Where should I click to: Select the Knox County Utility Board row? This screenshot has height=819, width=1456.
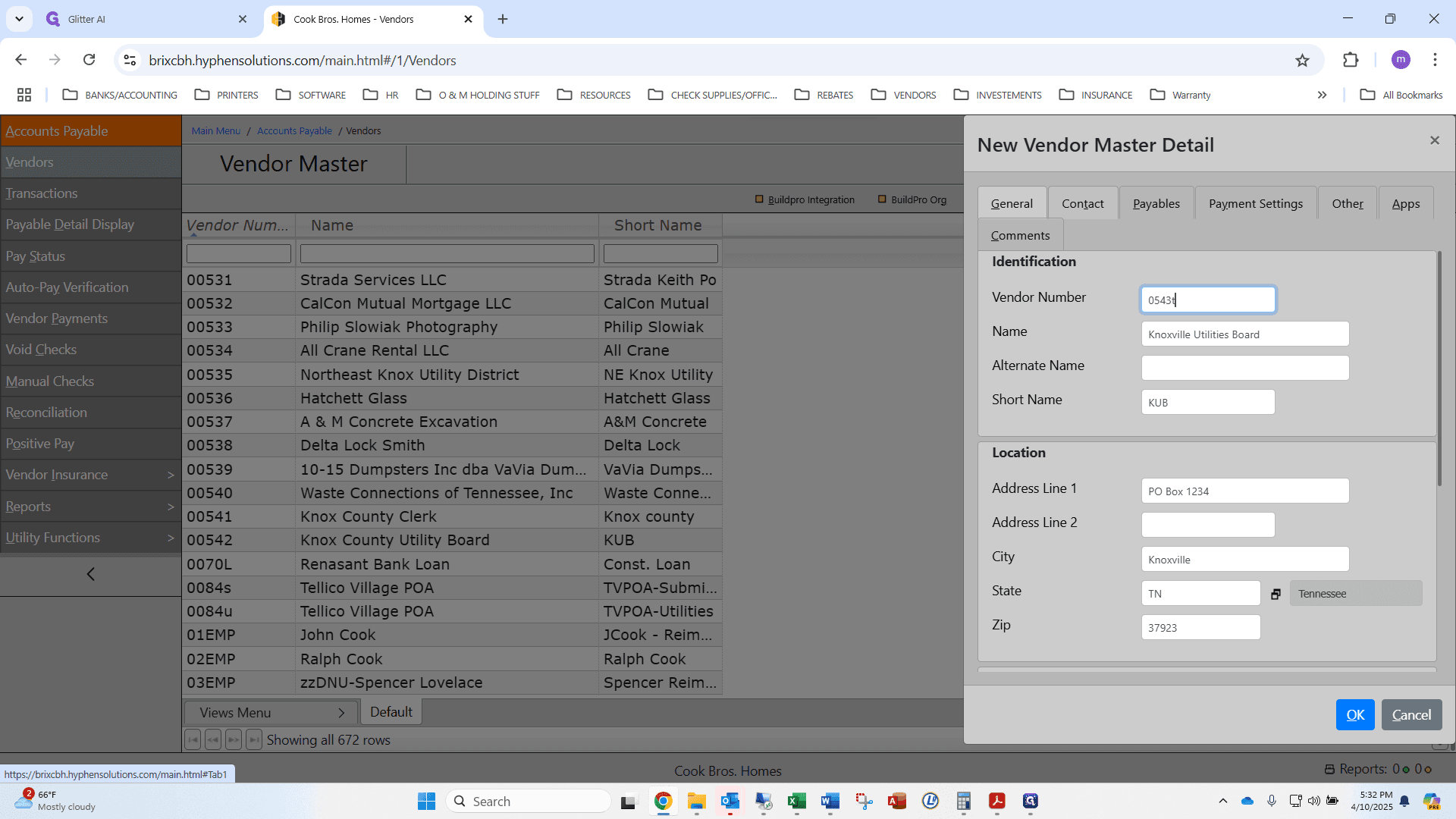[452, 540]
